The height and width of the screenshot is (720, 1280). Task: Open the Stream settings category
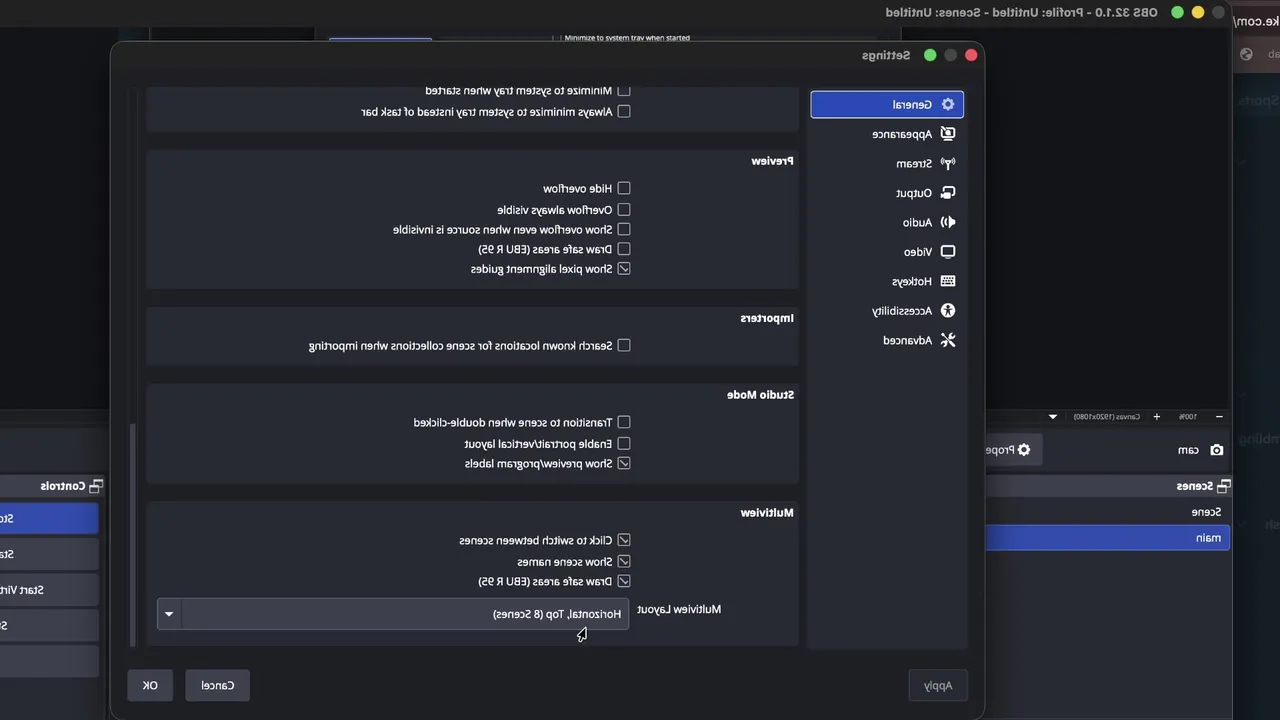(x=925, y=163)
